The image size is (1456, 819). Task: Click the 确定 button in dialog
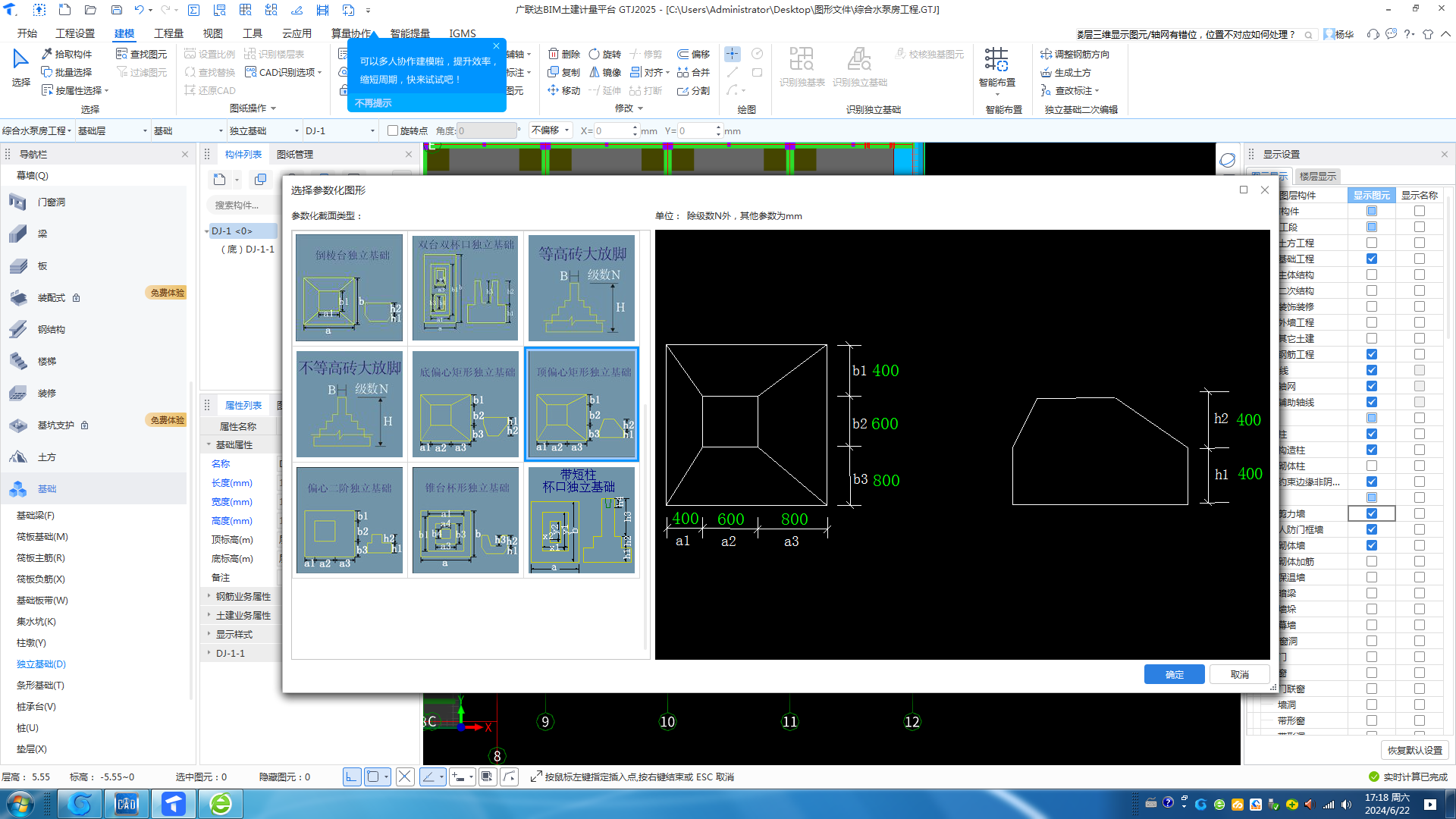(1174, 674)
